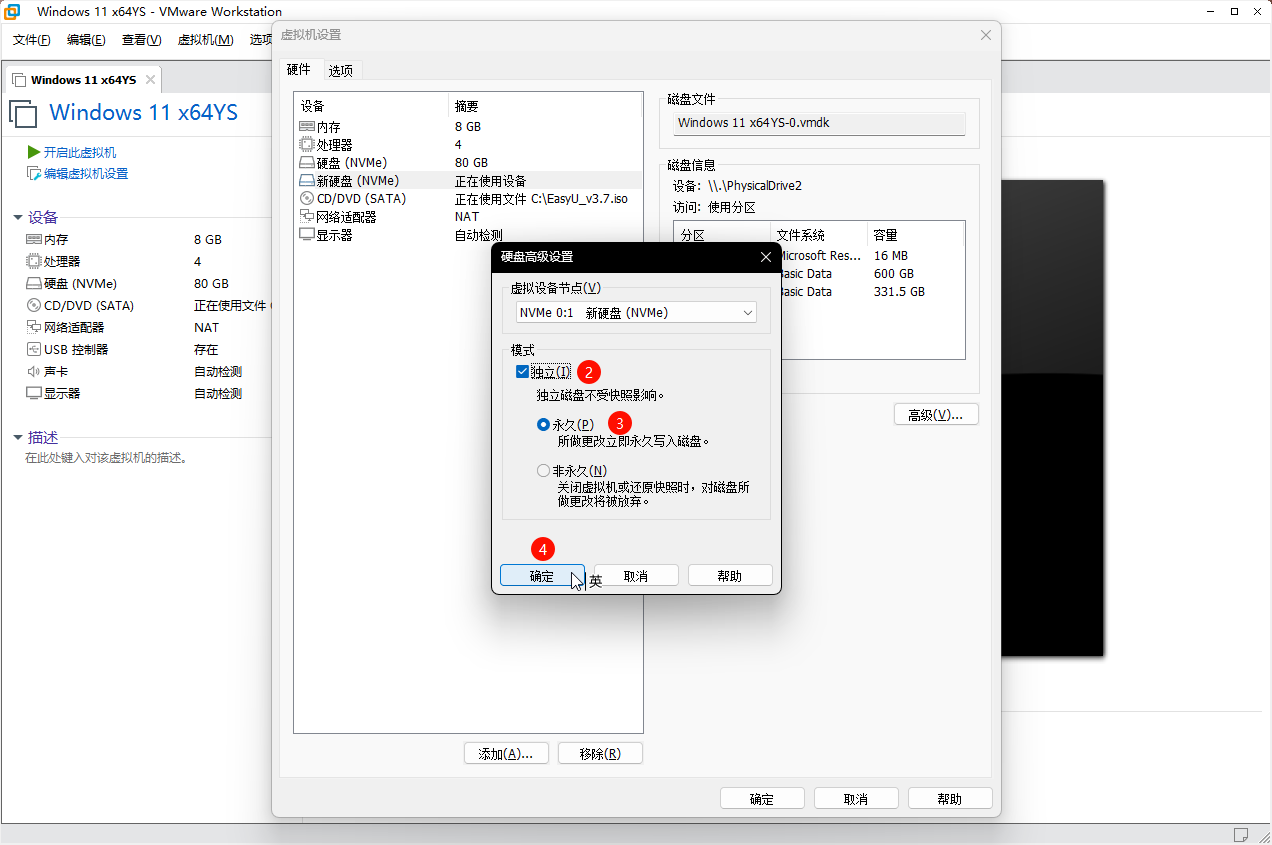This screenshot has width=1272, height=845.
Task: Click the black VM preview thumbnail
Action: (1053, 418)
